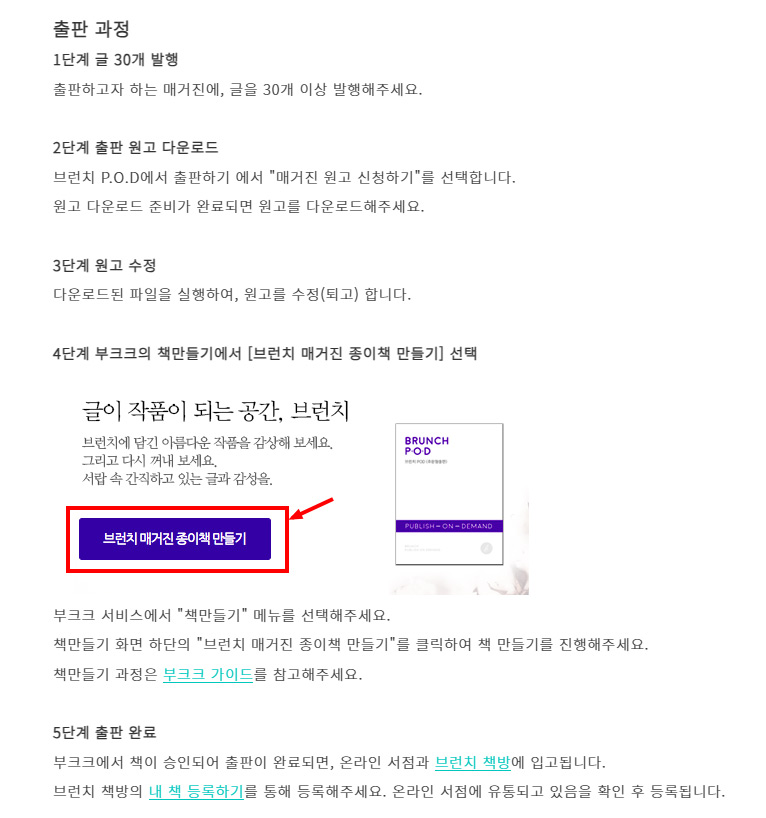Select the BRUNCH P.O.D logo on cover
The height and width of the screenshot is (818, 766).
[x=426, y=446]
